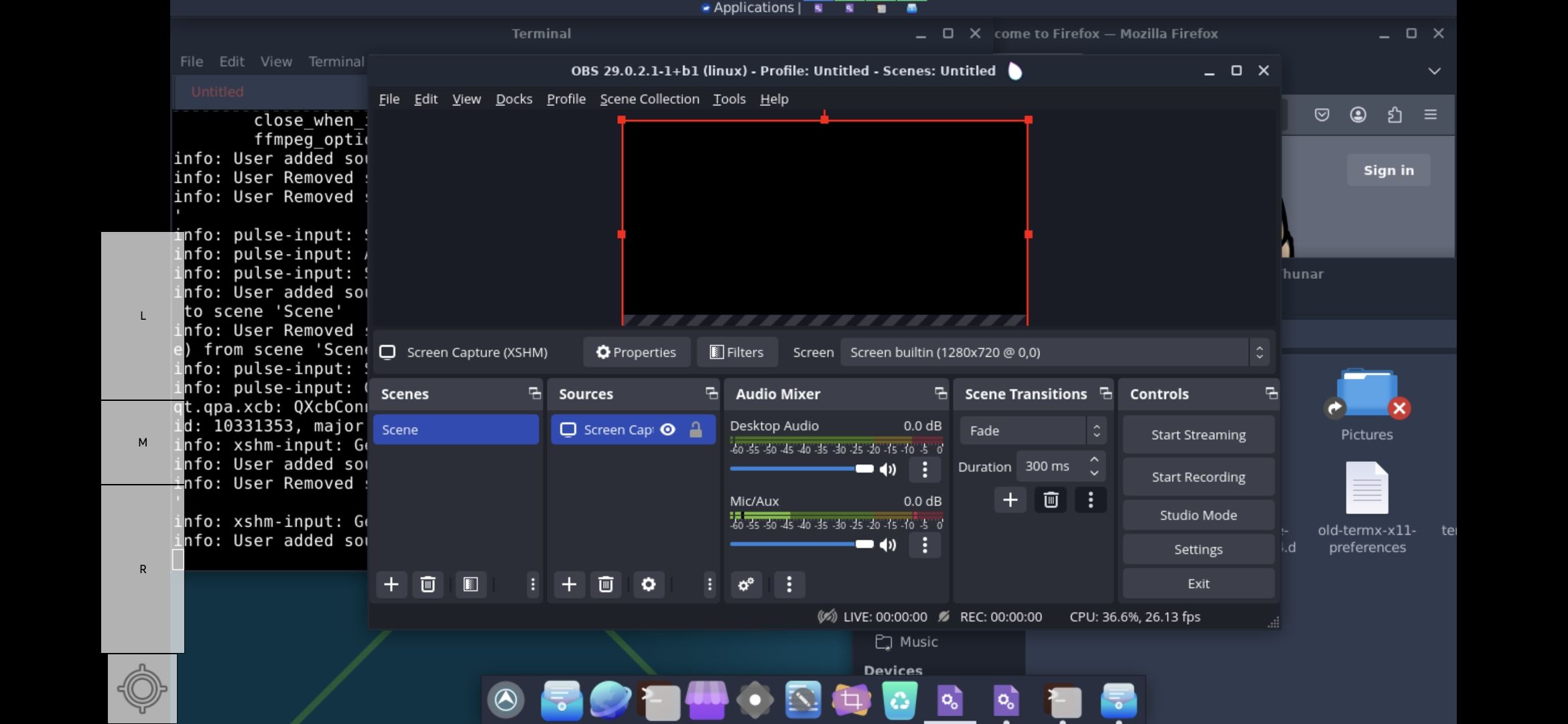Viewport: 1568px width, 724px height.
Task: Add a new source with plus icon
Action: click(569, 585)
